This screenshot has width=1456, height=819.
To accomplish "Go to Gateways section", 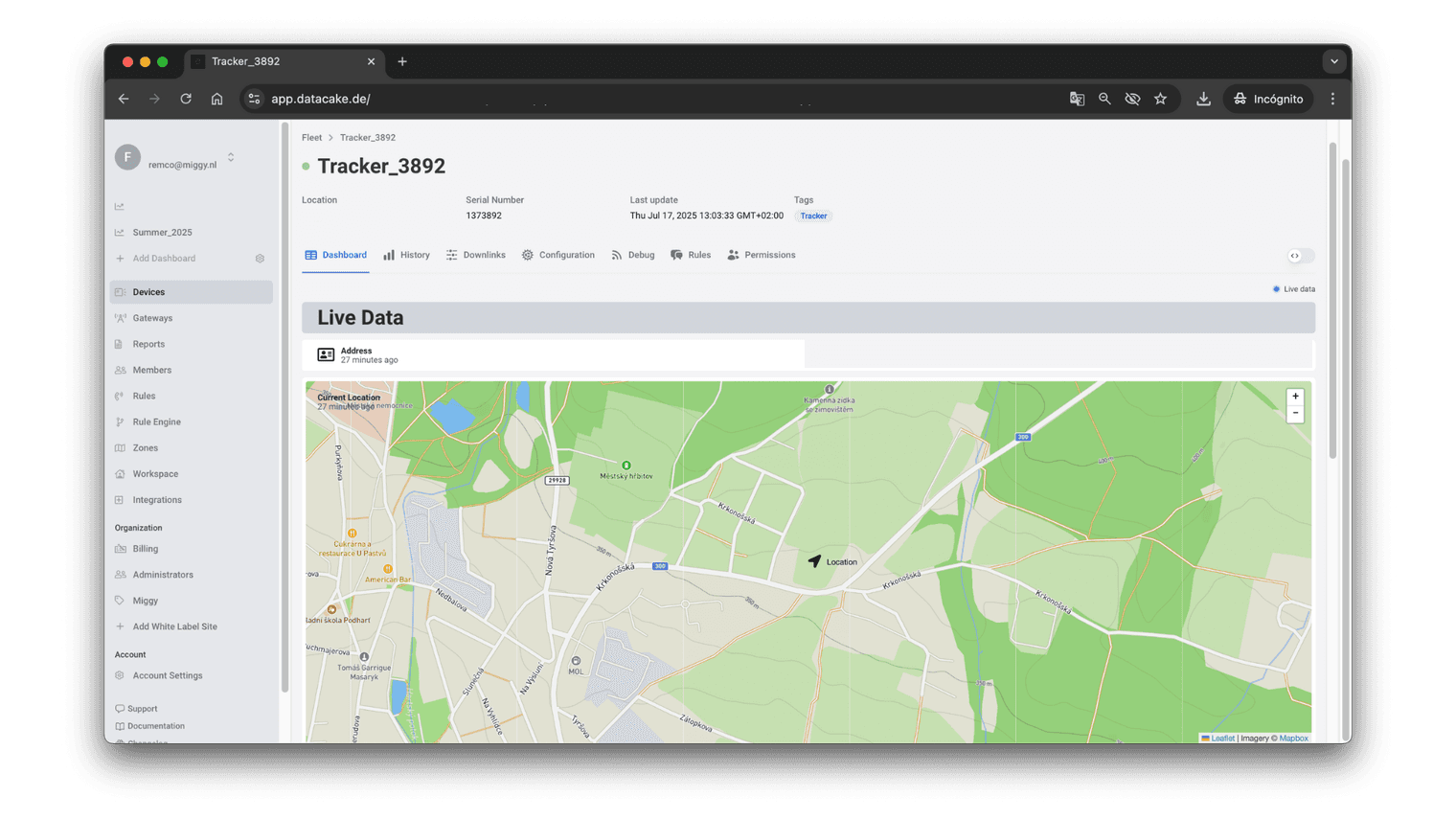I will click(152, 318).
